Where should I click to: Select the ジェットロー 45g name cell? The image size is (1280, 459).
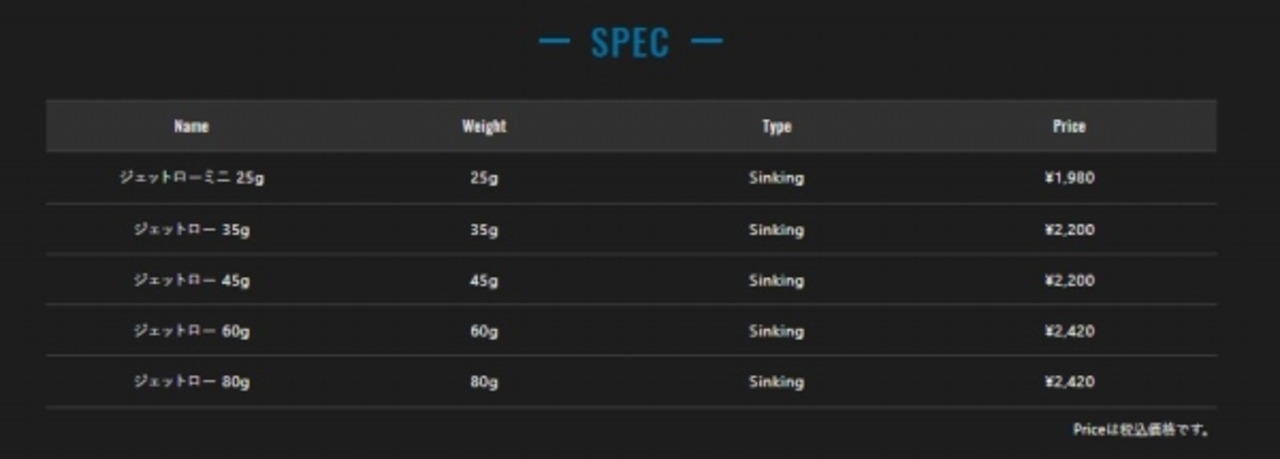pos(191,281)
